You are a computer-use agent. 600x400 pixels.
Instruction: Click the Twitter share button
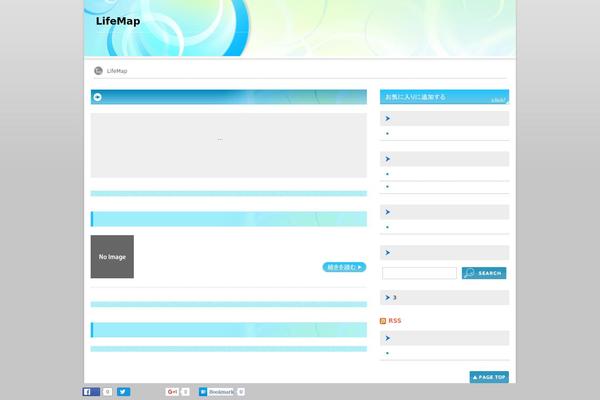[123, 392]
